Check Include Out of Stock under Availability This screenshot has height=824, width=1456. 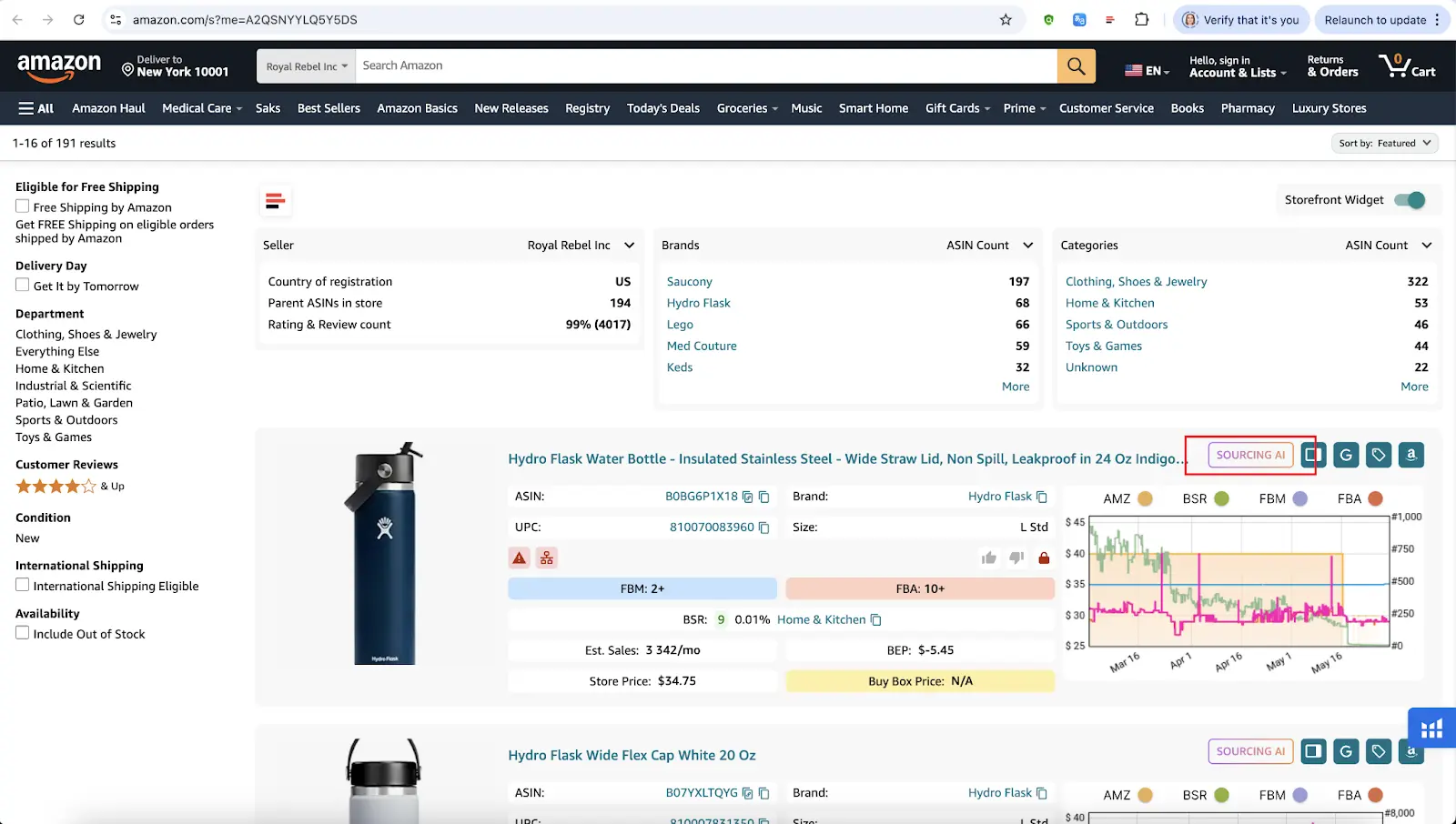22,632
